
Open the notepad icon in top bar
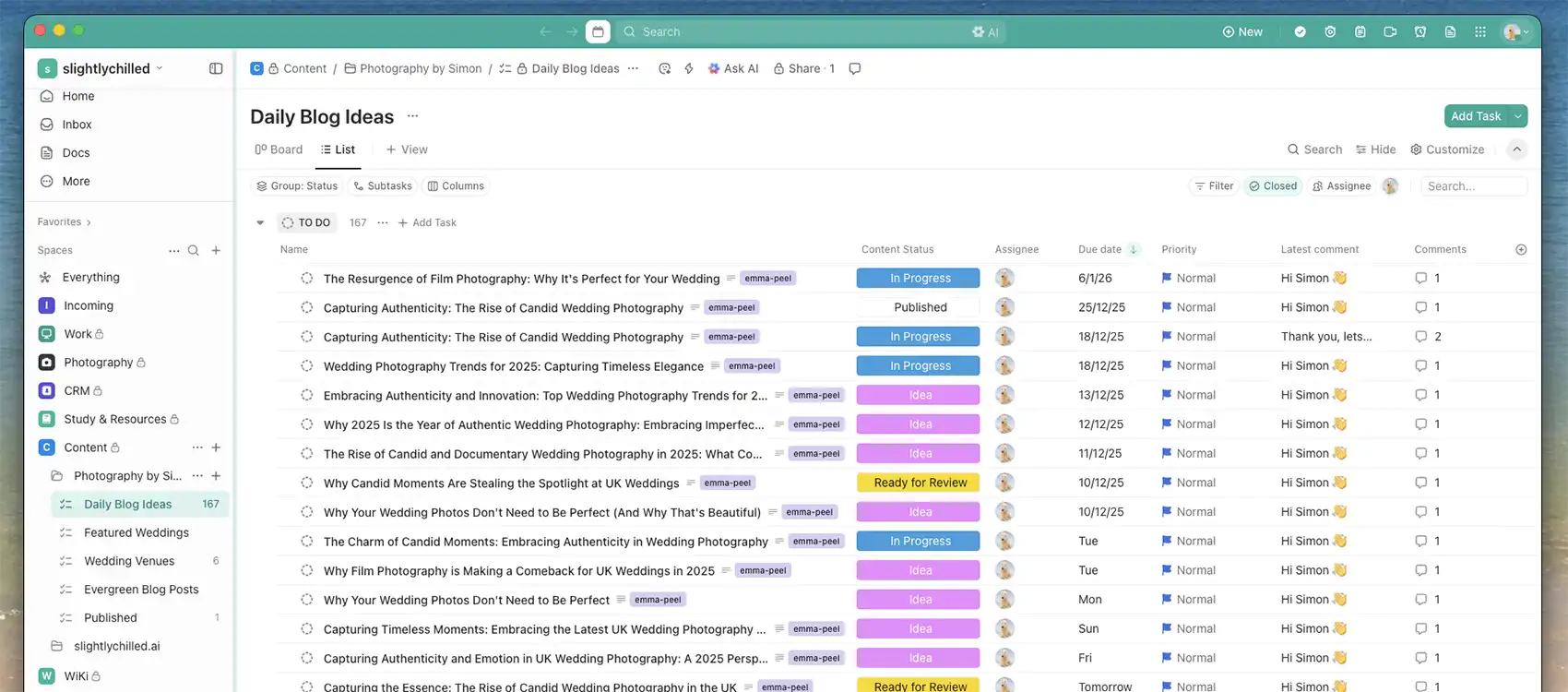[x=1360, y=31]
